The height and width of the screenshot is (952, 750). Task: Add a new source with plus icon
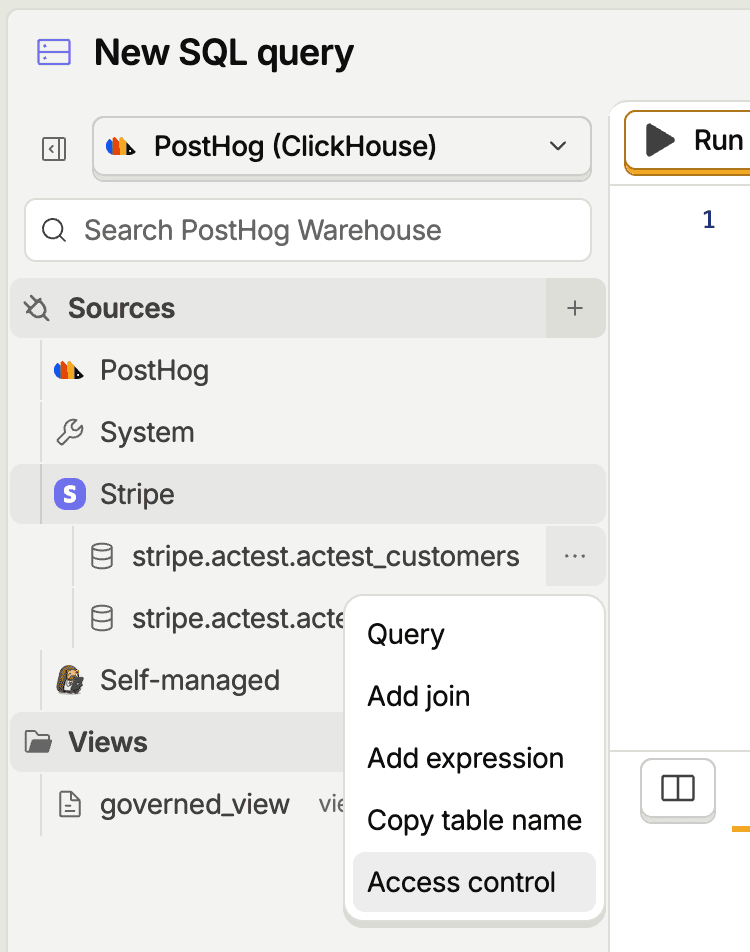tap(574, 308)
